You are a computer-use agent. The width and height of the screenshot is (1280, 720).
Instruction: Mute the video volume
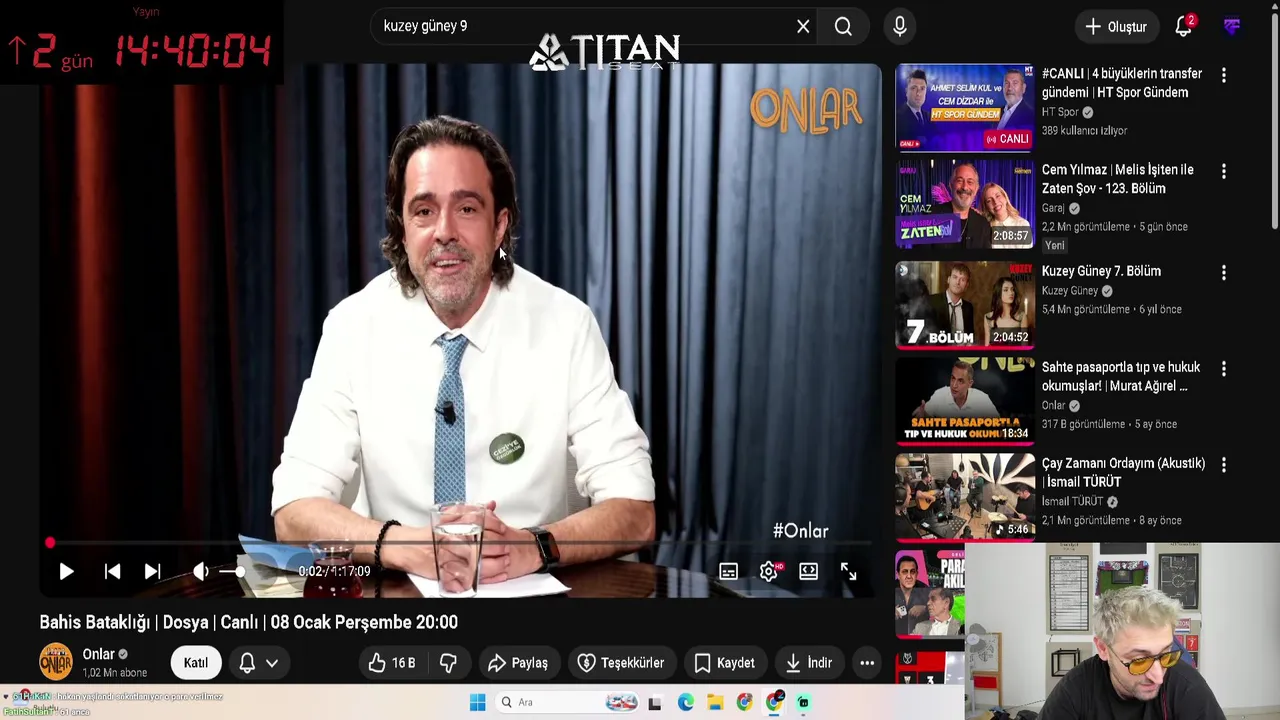201,572
